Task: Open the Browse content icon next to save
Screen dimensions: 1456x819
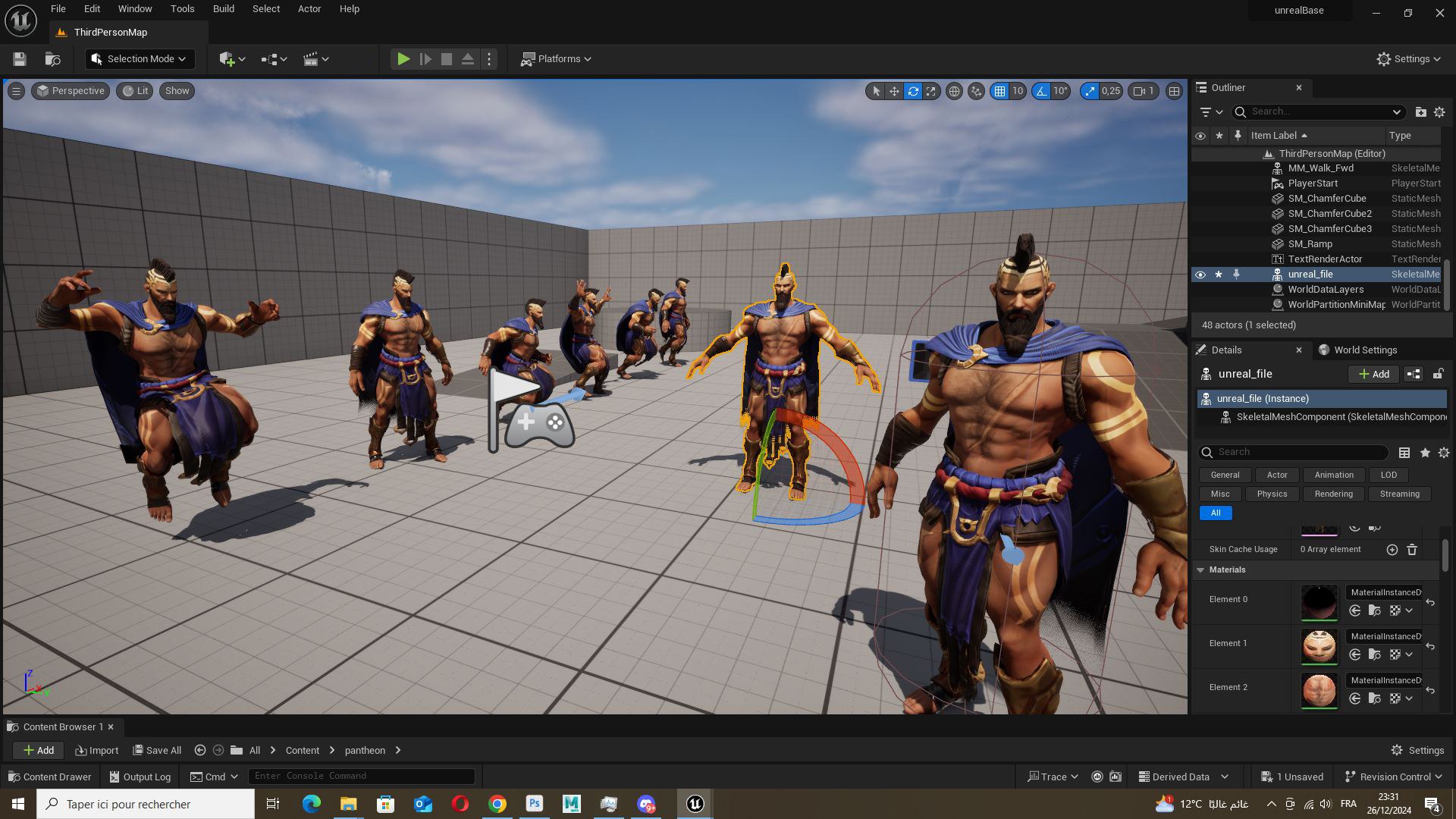Action: [53, 59]
